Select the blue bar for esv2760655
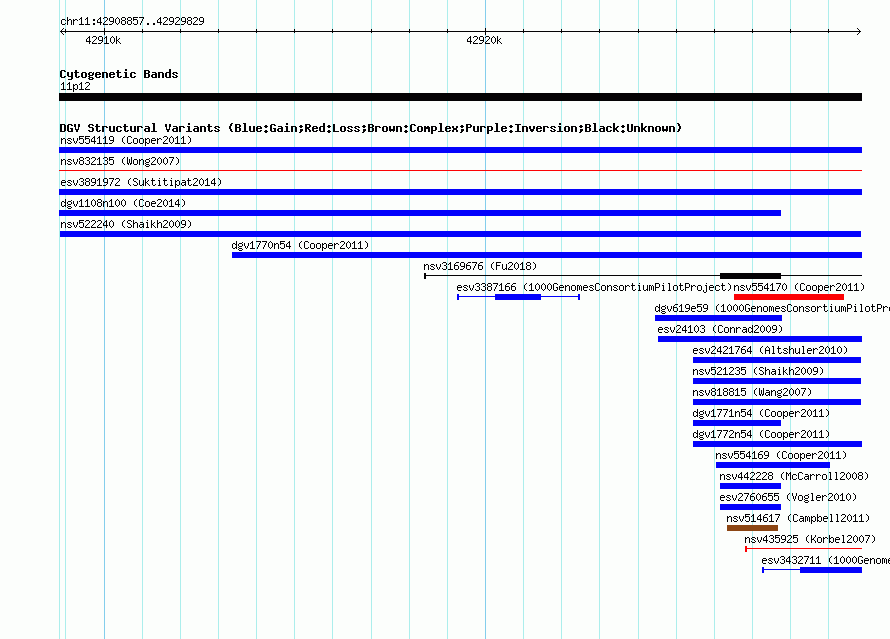 tap(750, 507)
